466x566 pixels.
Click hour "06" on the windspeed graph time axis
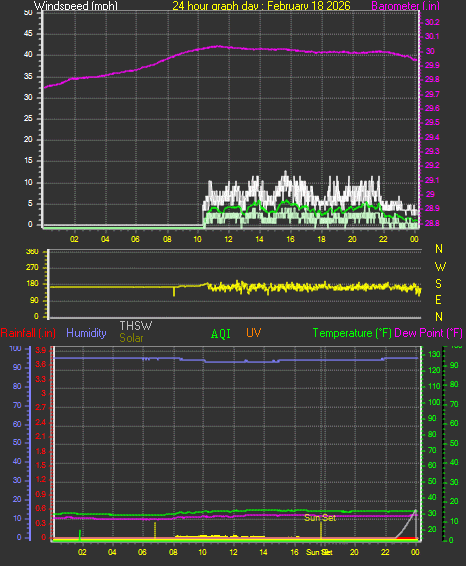(135, 239)
